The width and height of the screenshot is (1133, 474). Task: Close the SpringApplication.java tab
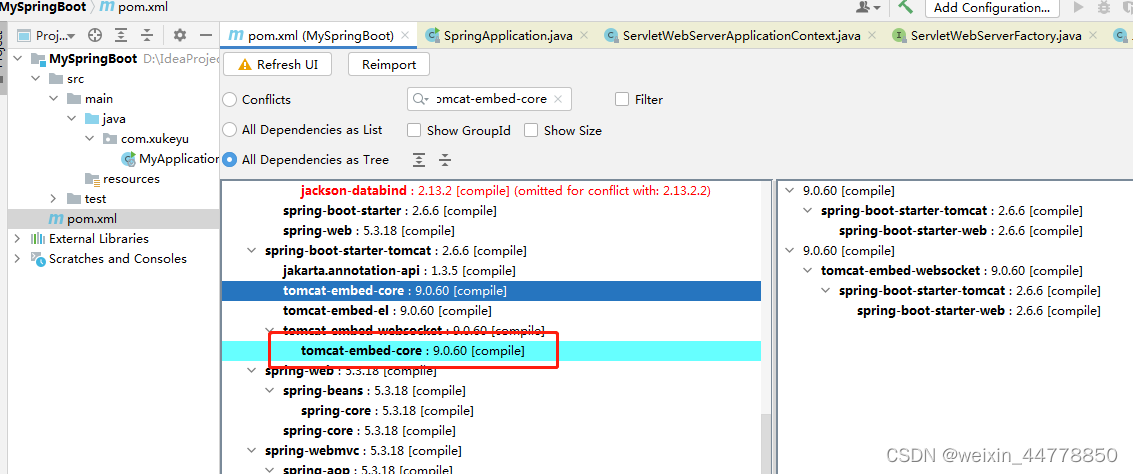[584, 35]
